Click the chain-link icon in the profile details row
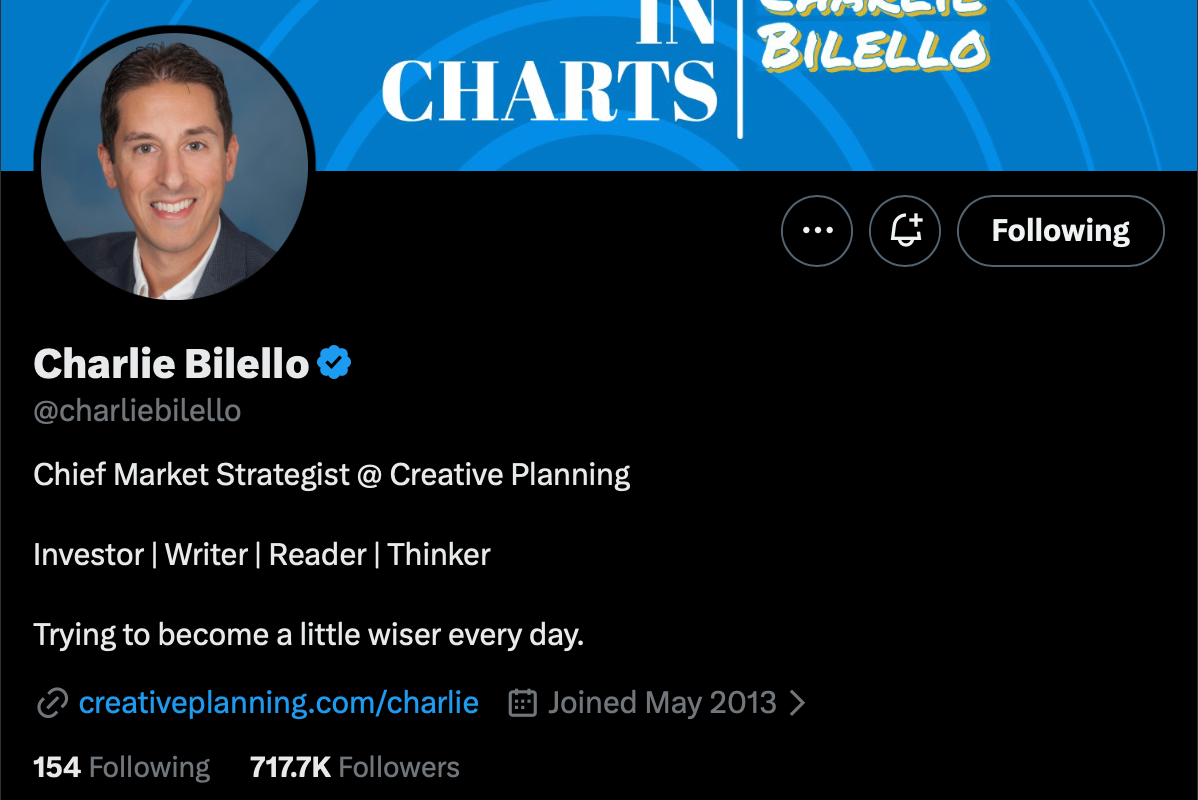Screen dimensions: 1198x800 (x=51, y=703)
